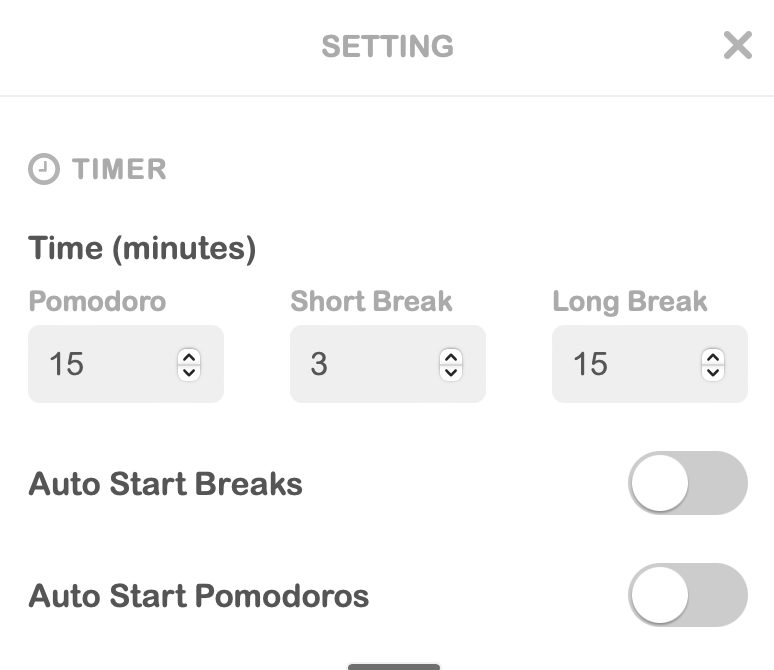Increment Short Break minutes using up arrow

pos(451,357)
